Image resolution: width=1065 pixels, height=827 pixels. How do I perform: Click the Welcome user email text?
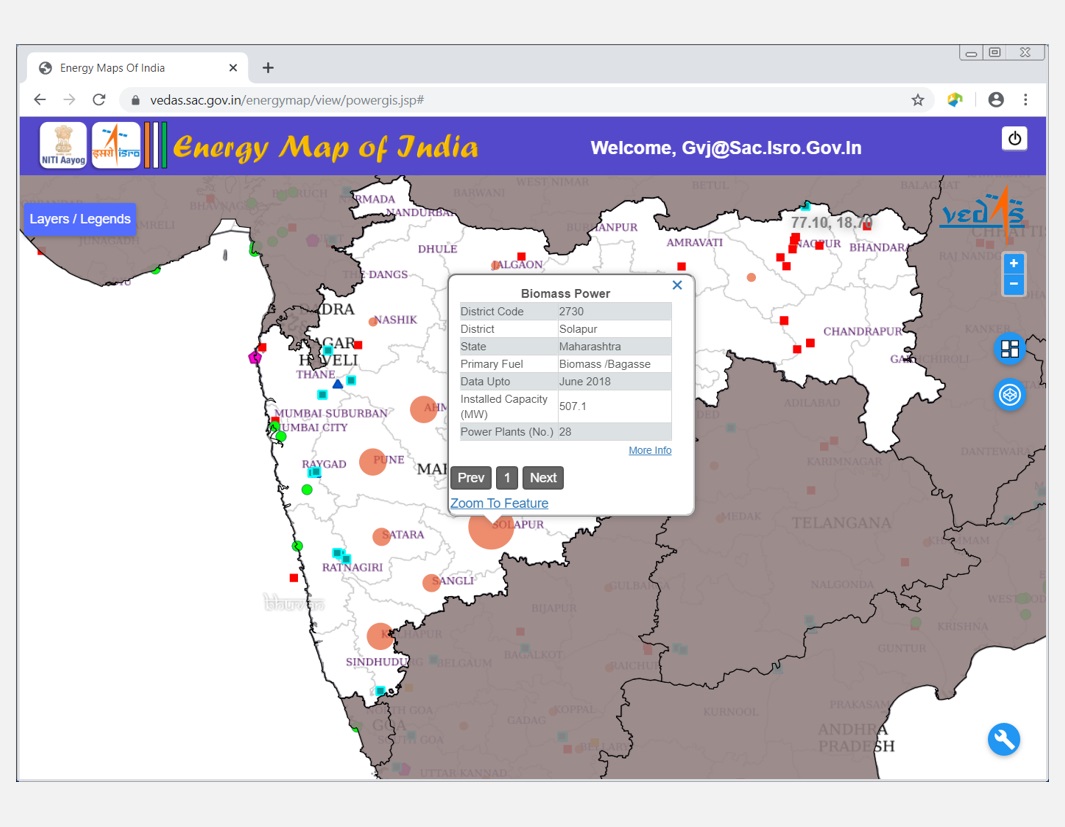(x=726, y=148)
